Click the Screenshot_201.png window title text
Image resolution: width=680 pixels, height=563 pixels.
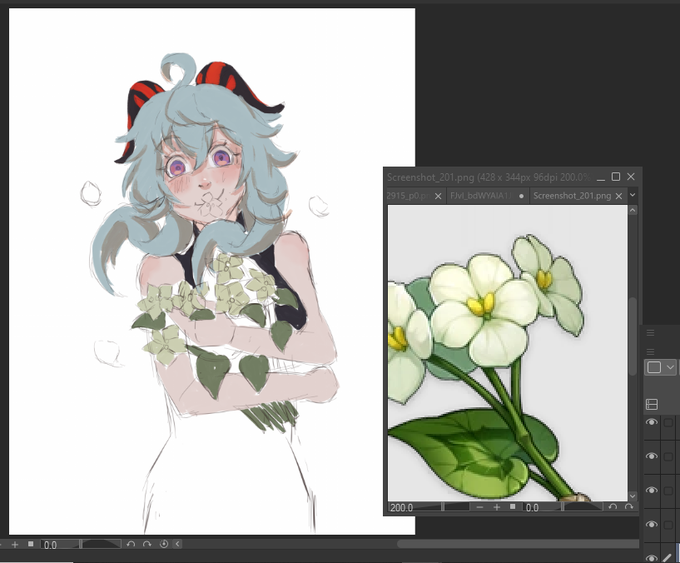tap(488, 177)
